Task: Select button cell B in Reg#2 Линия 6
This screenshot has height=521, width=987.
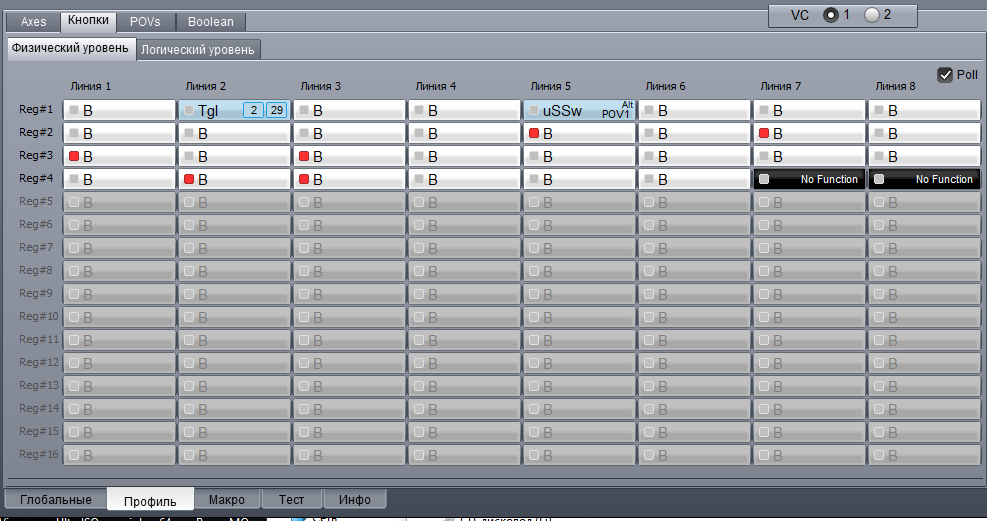Action: tap(694, 133)
